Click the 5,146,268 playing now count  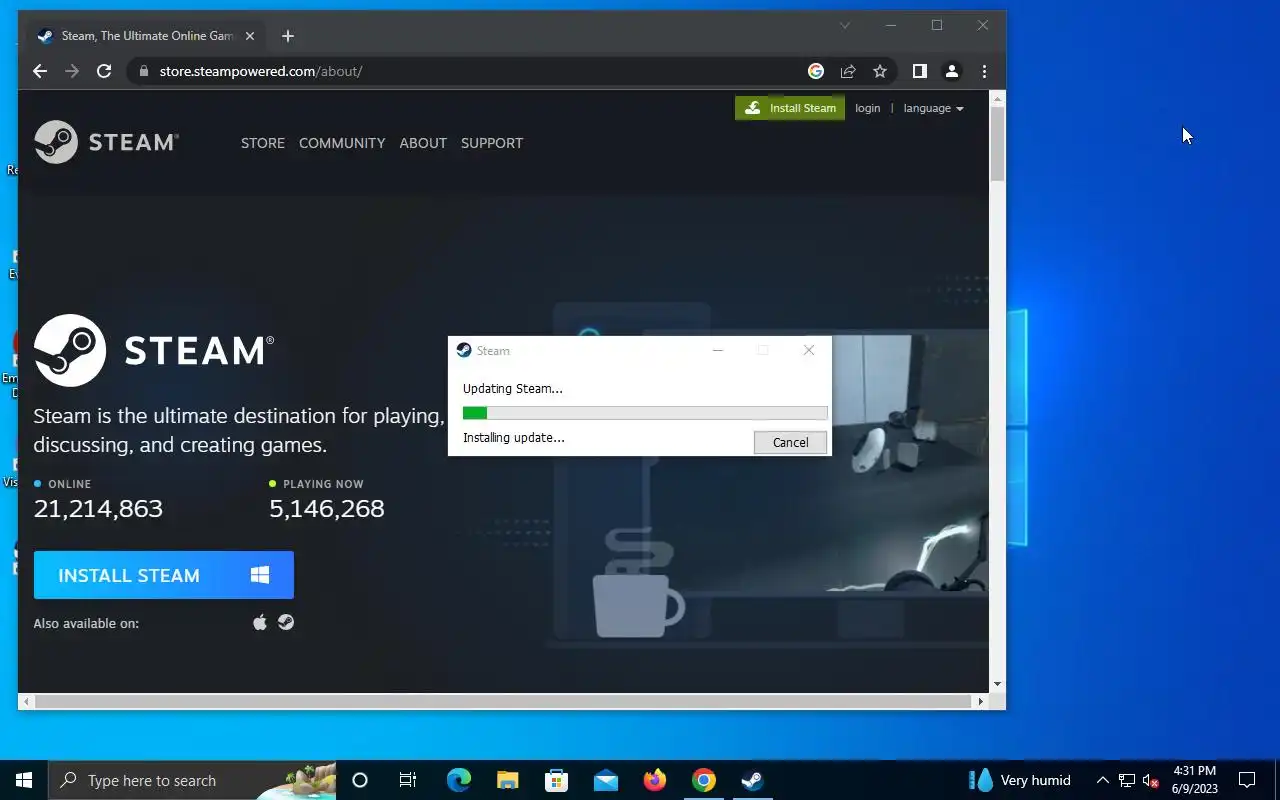tap(327, 508)
